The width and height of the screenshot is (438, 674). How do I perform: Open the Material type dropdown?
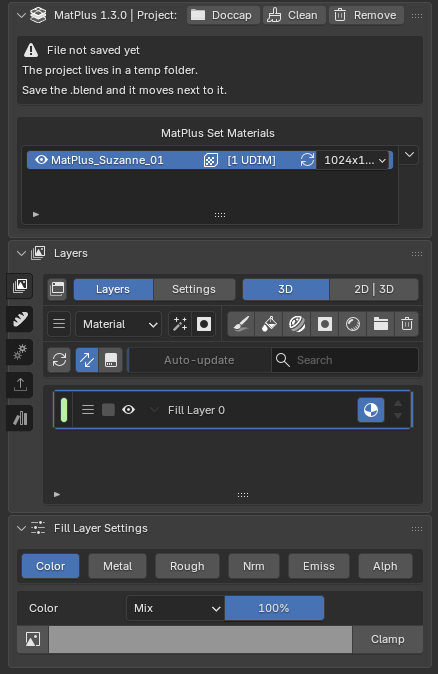tap(118, 324)
